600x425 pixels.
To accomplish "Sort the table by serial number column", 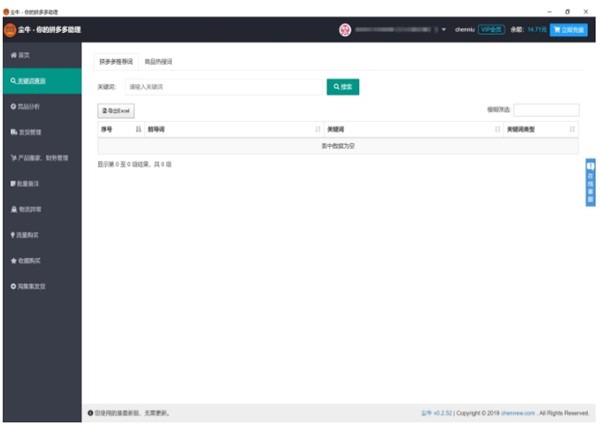I will point(121,129).
